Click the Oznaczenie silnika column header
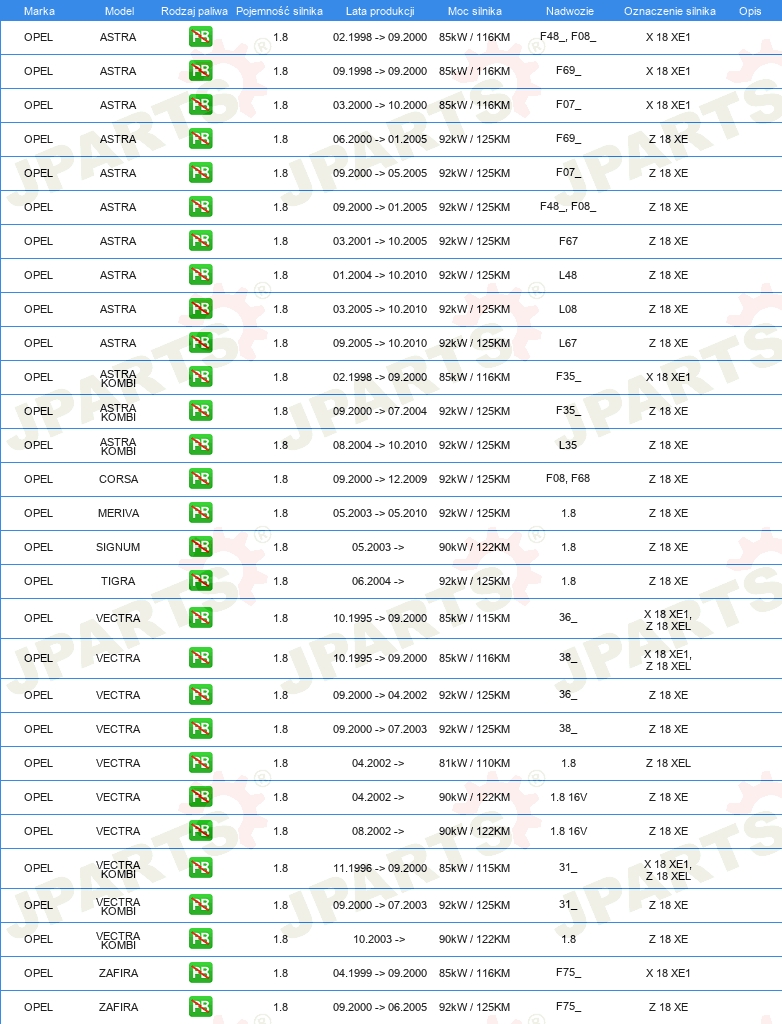782x1024 pixels. click(x=670, y=11)
